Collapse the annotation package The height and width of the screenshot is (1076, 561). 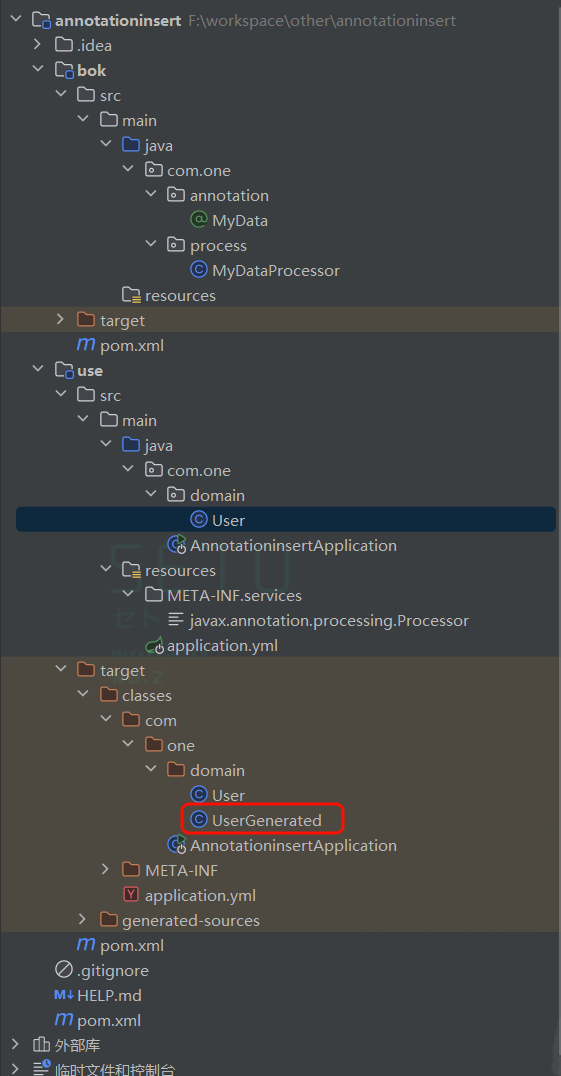(150, 196)
